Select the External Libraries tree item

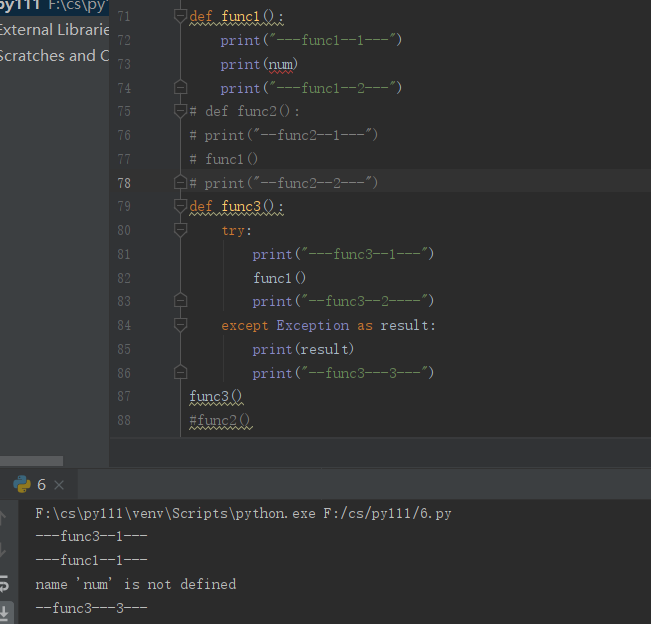54,30
